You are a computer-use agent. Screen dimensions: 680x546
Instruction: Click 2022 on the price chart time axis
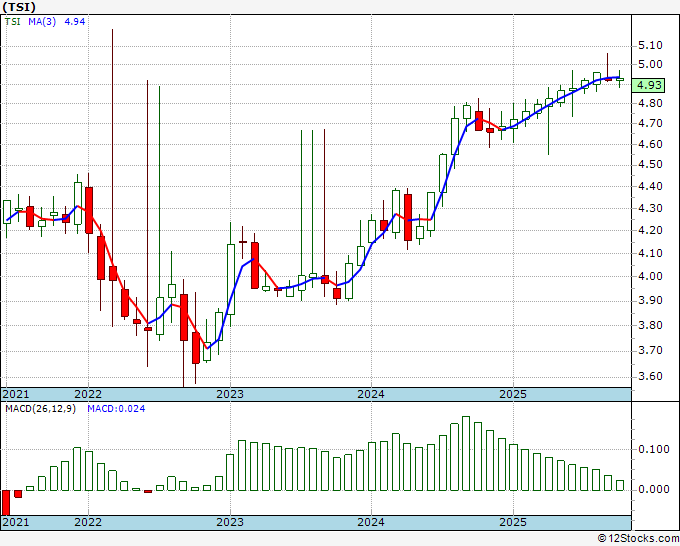click(88, 394)
